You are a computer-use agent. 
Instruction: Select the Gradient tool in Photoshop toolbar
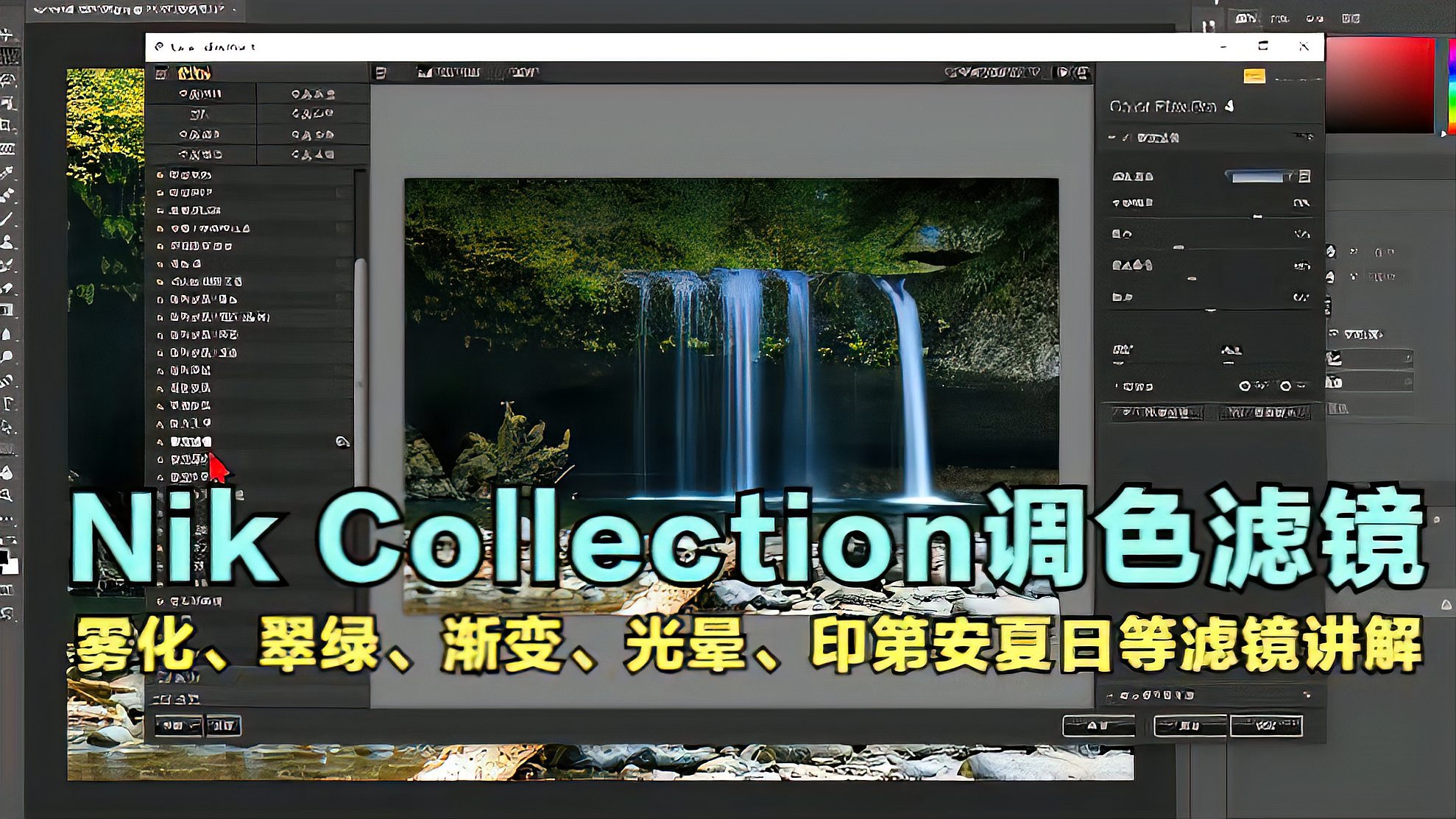(x=7, y=311)
